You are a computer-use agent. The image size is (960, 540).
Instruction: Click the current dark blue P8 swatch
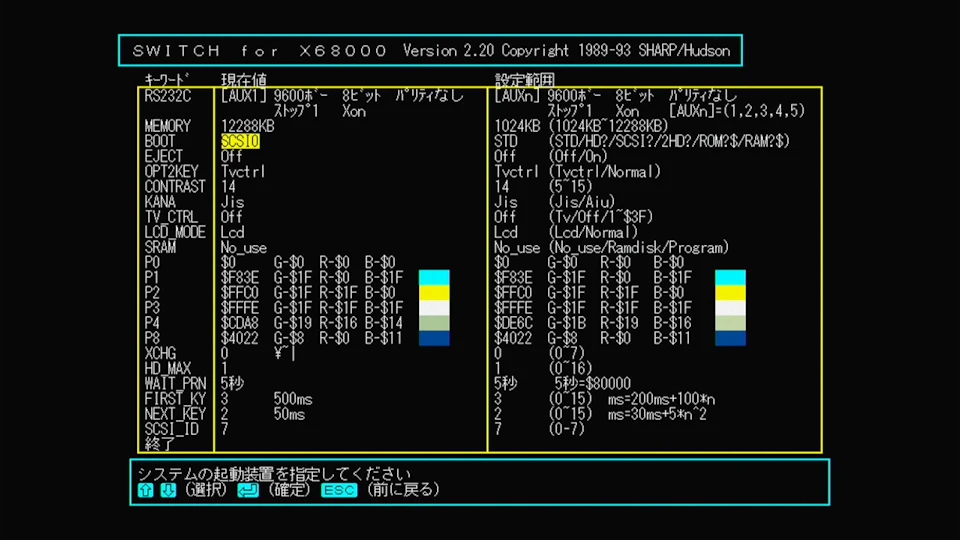434,338
